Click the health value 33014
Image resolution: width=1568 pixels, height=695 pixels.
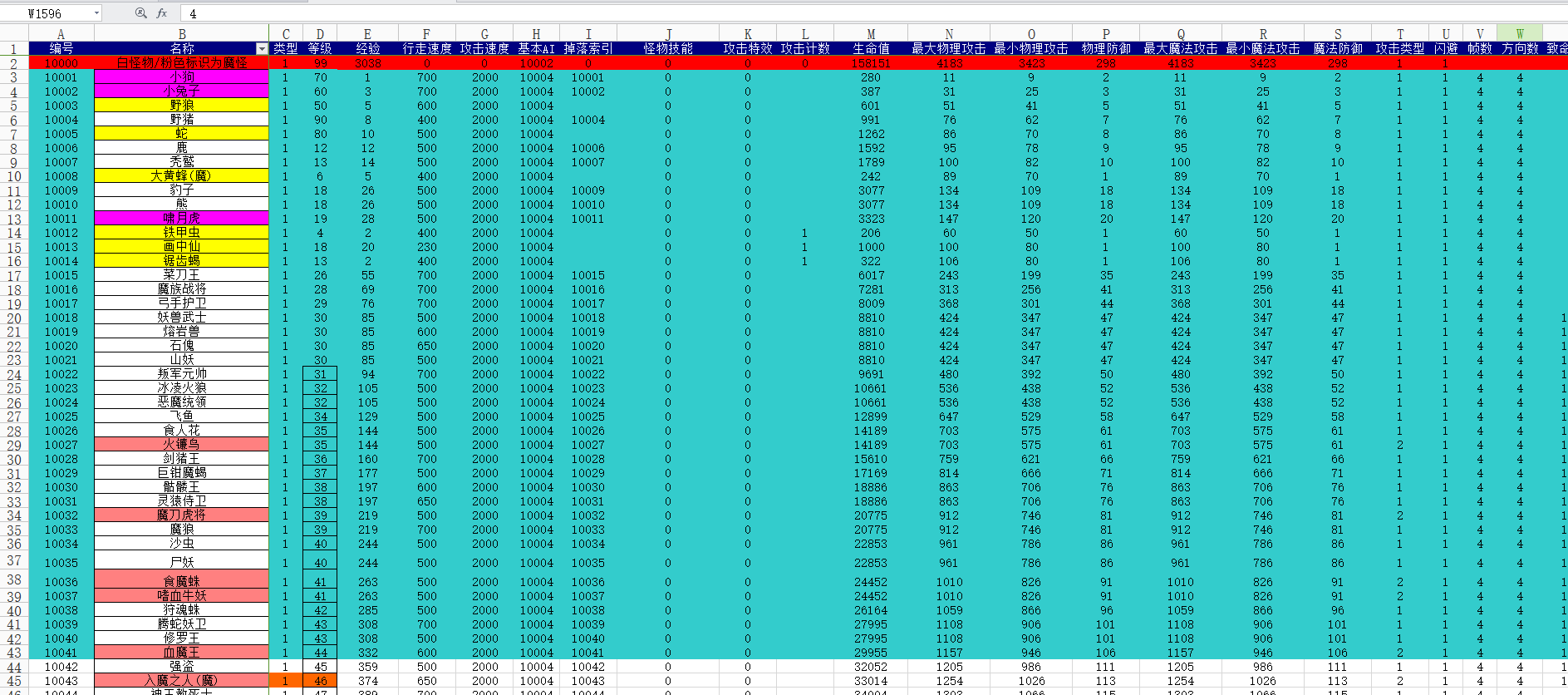871,681
